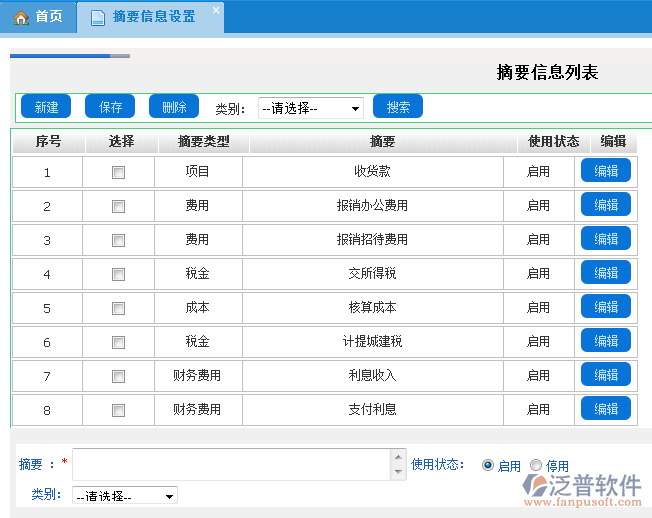Tick the checkbox for 报销招待费用 row
The height and width of the screenshot is (518, 652).
pos(118,240)
